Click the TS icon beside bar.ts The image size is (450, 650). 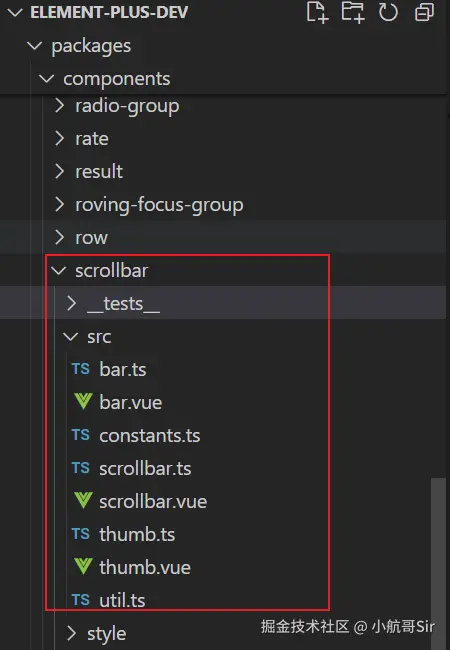point(81,369)
